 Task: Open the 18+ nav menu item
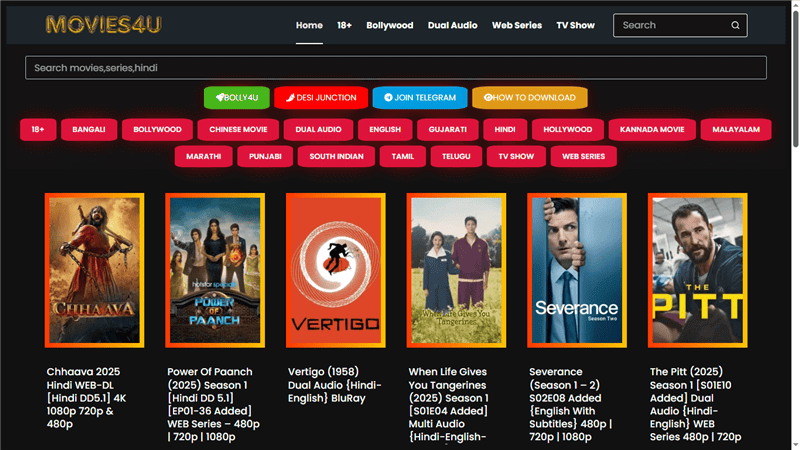(x=344, y=25)
